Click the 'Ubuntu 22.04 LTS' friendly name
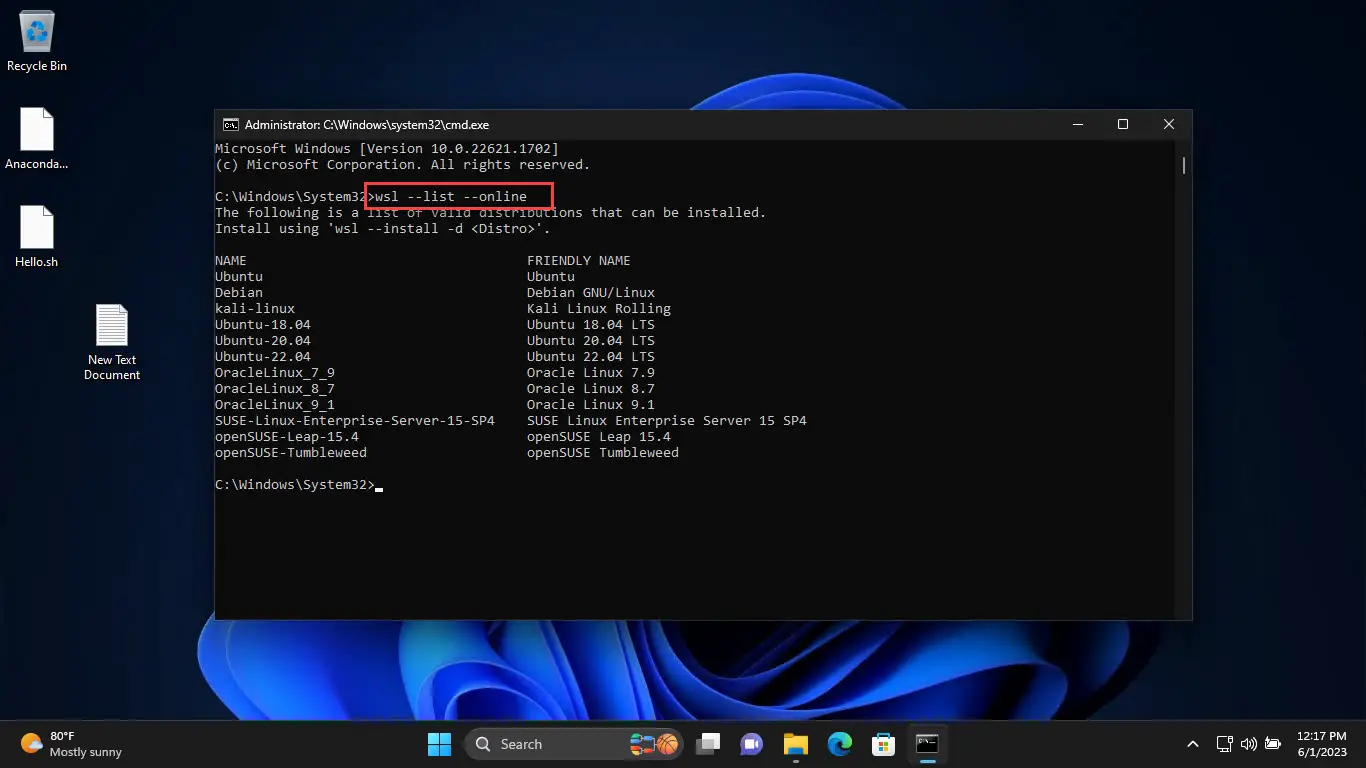This screenshot has height=768, width=1366. (591, 357)
